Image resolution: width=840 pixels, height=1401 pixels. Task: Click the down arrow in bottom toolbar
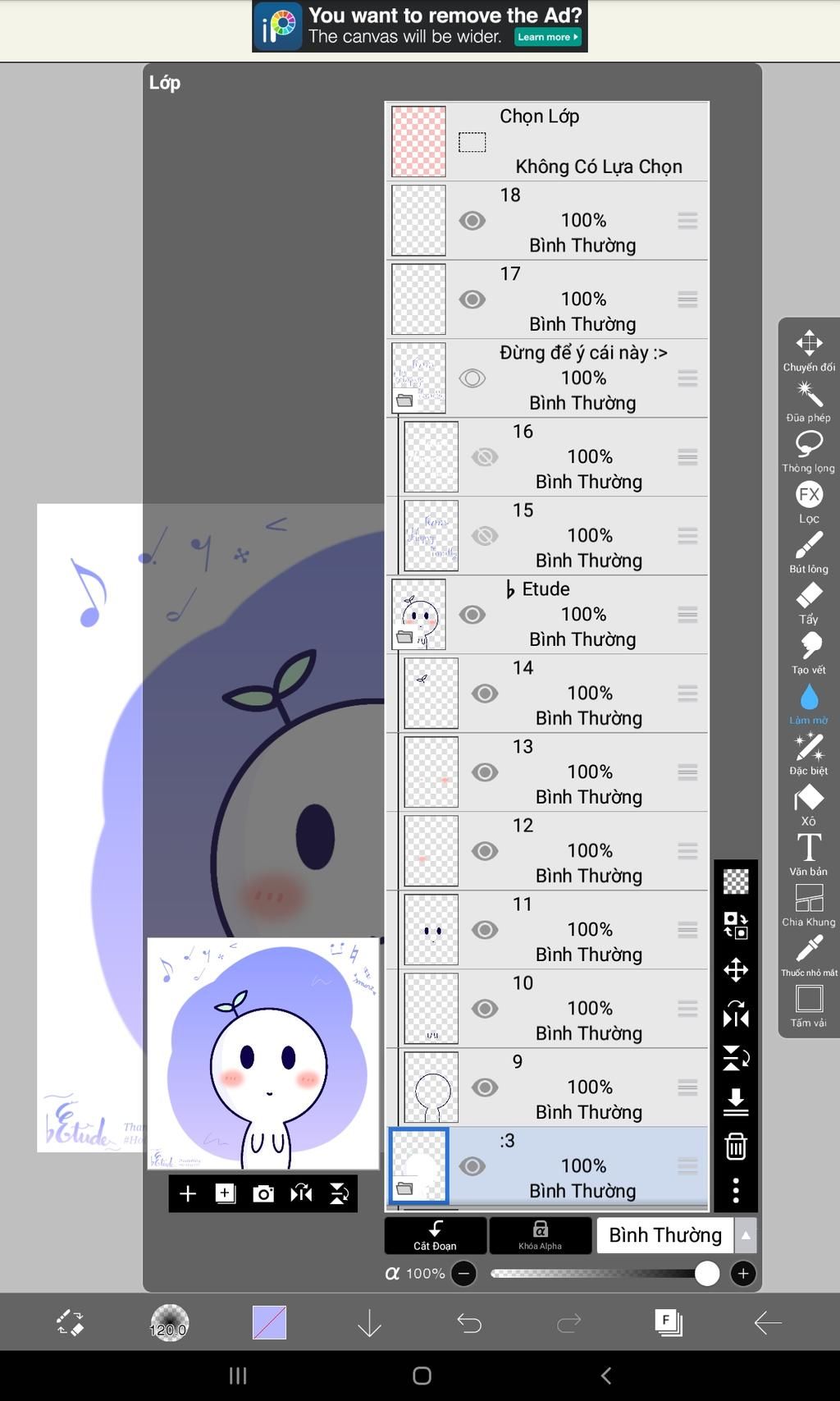[369, 1322]
